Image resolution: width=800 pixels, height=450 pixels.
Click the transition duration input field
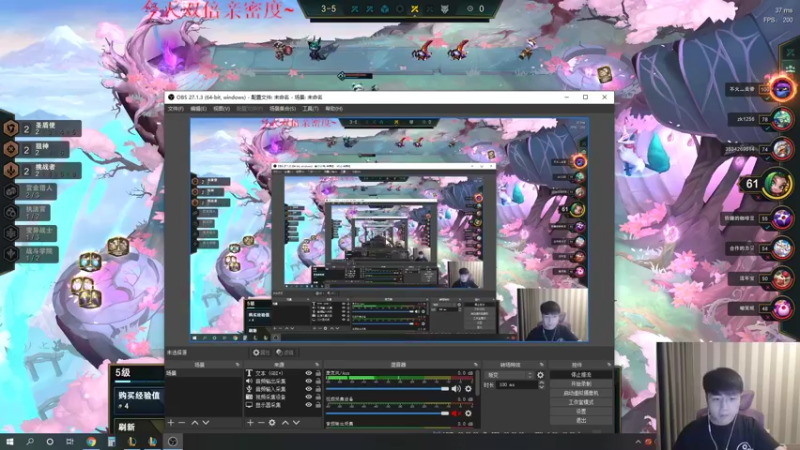click(x=516, y=385)
